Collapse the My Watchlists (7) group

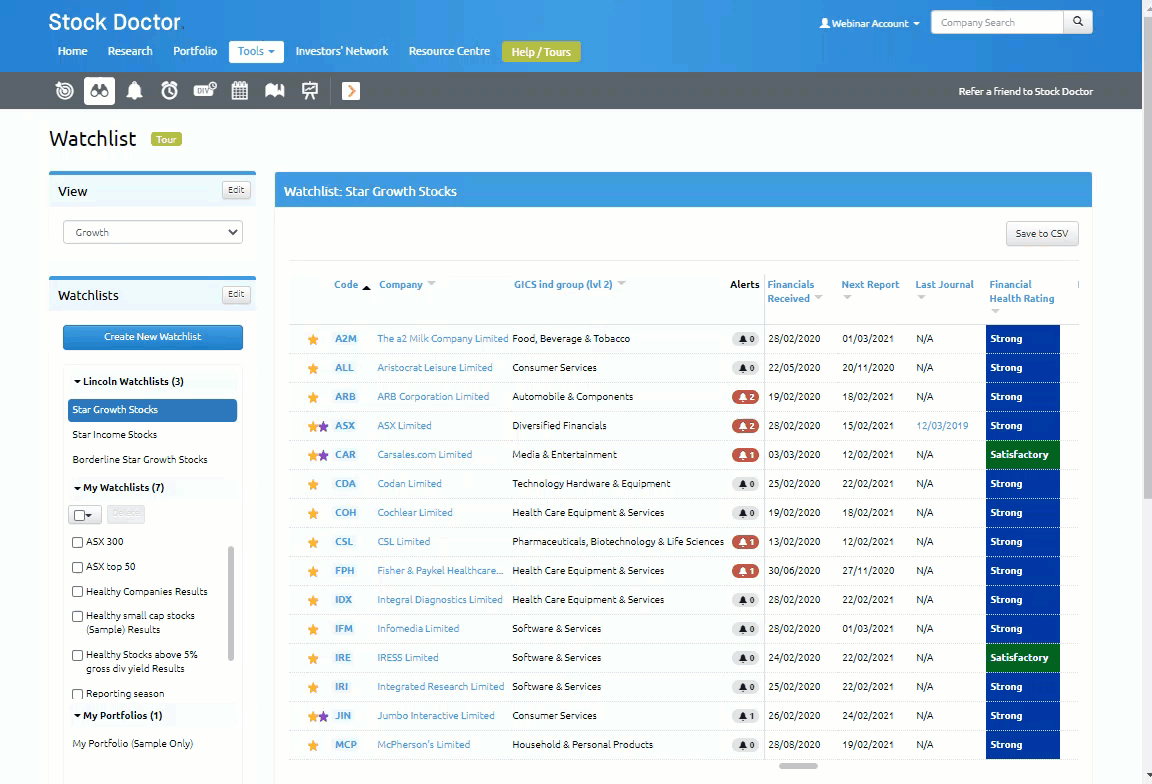[118, 488]
